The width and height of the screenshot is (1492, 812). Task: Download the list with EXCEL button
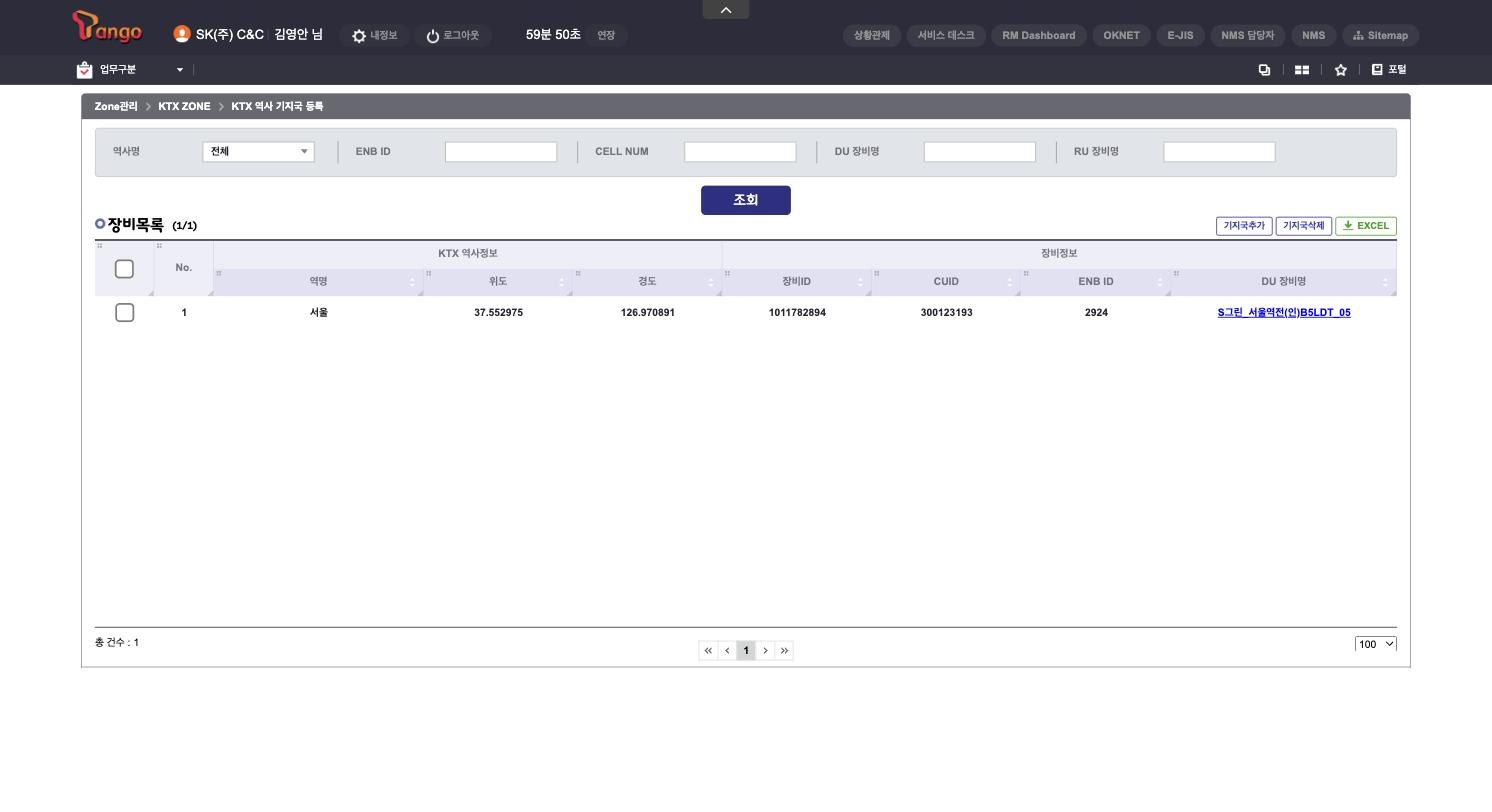tap(1365, 226)
